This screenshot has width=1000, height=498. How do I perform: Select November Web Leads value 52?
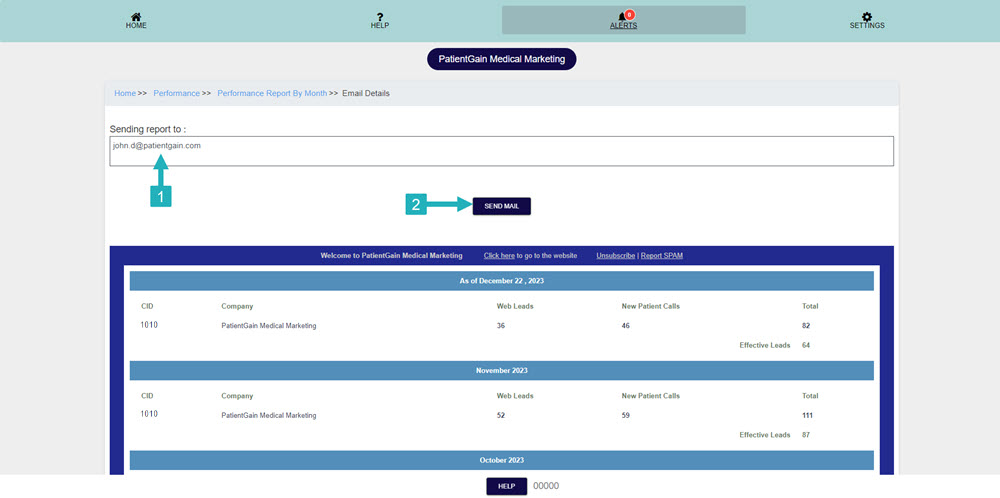click(x=501, y=416)
